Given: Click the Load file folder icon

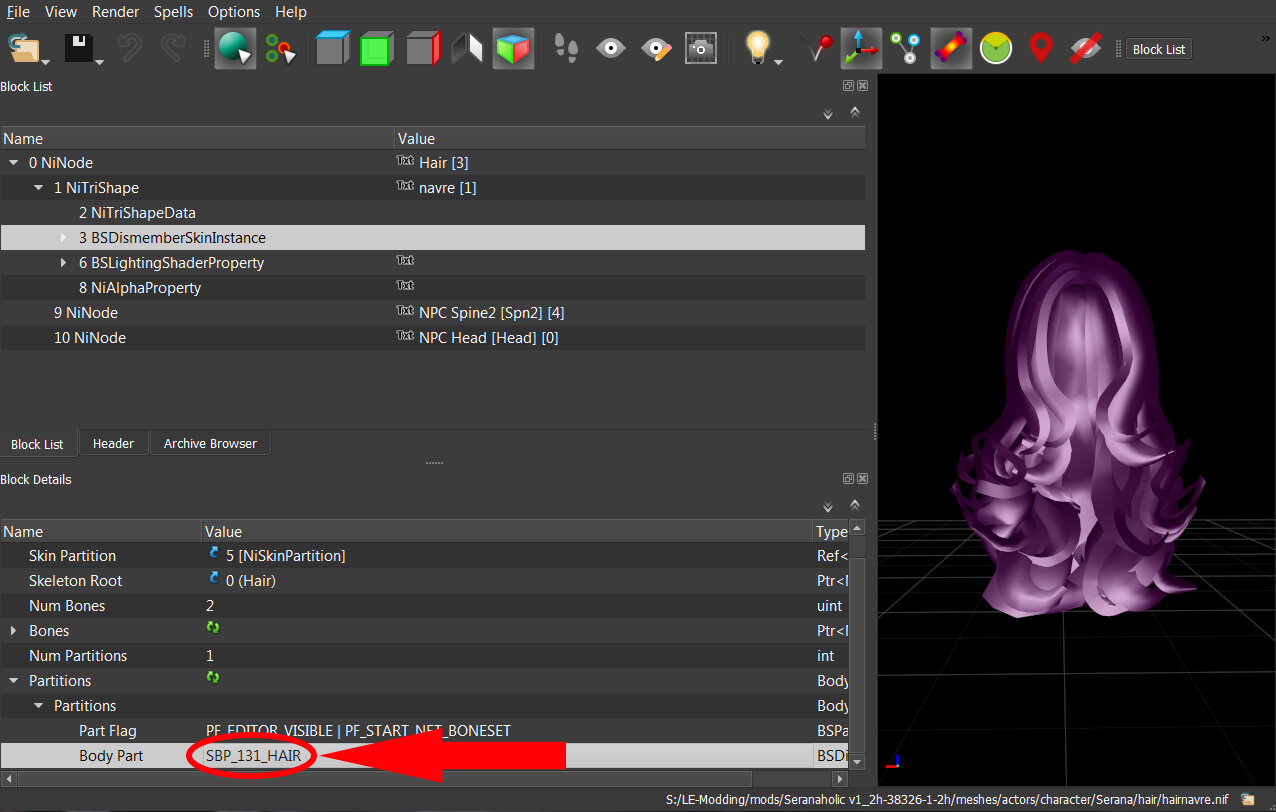Looking at the screenshot, I should [x=24, y=48].
